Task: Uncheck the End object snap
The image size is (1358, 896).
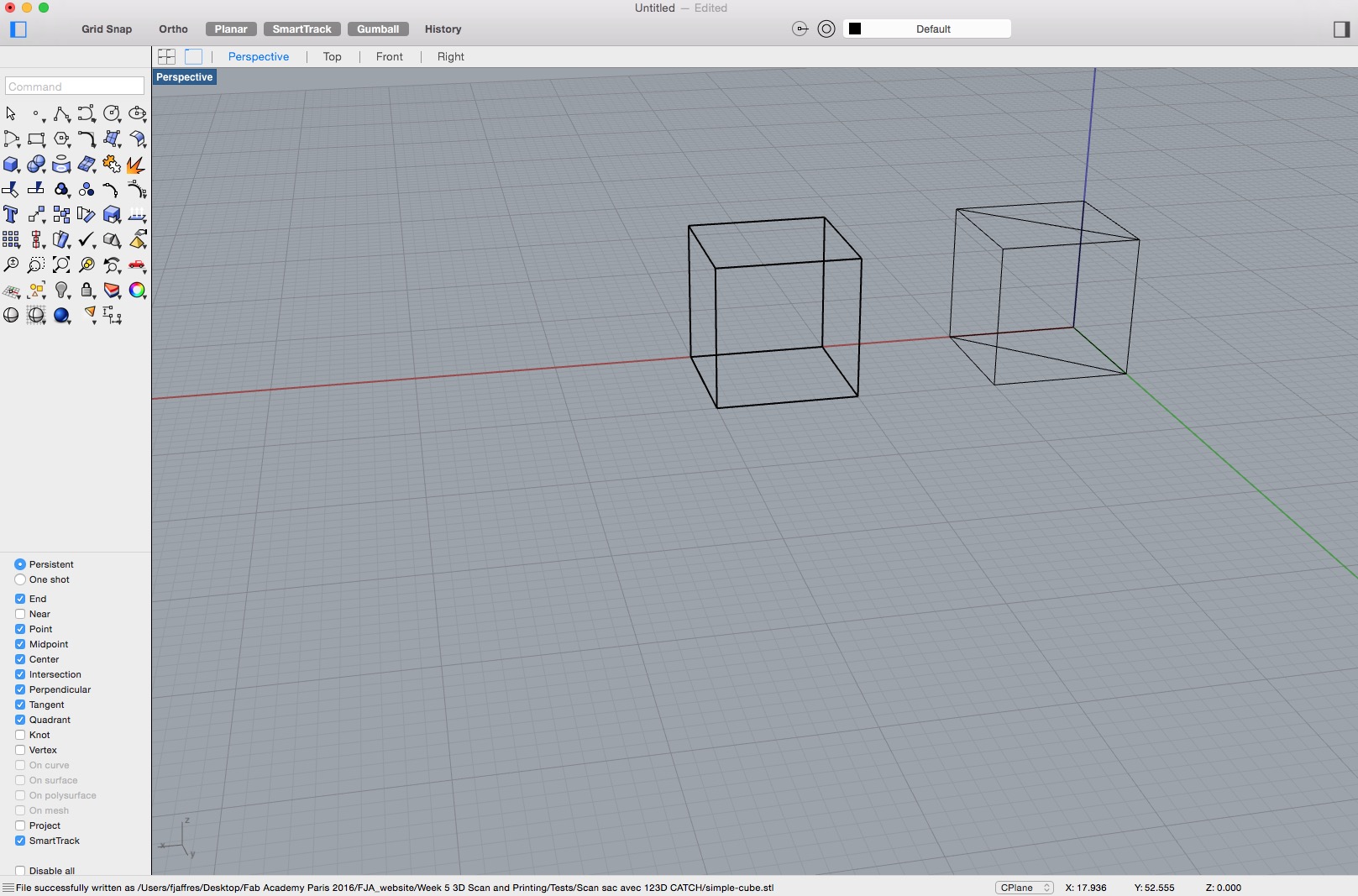Action: pyautogui.click(x=20, y=599)
